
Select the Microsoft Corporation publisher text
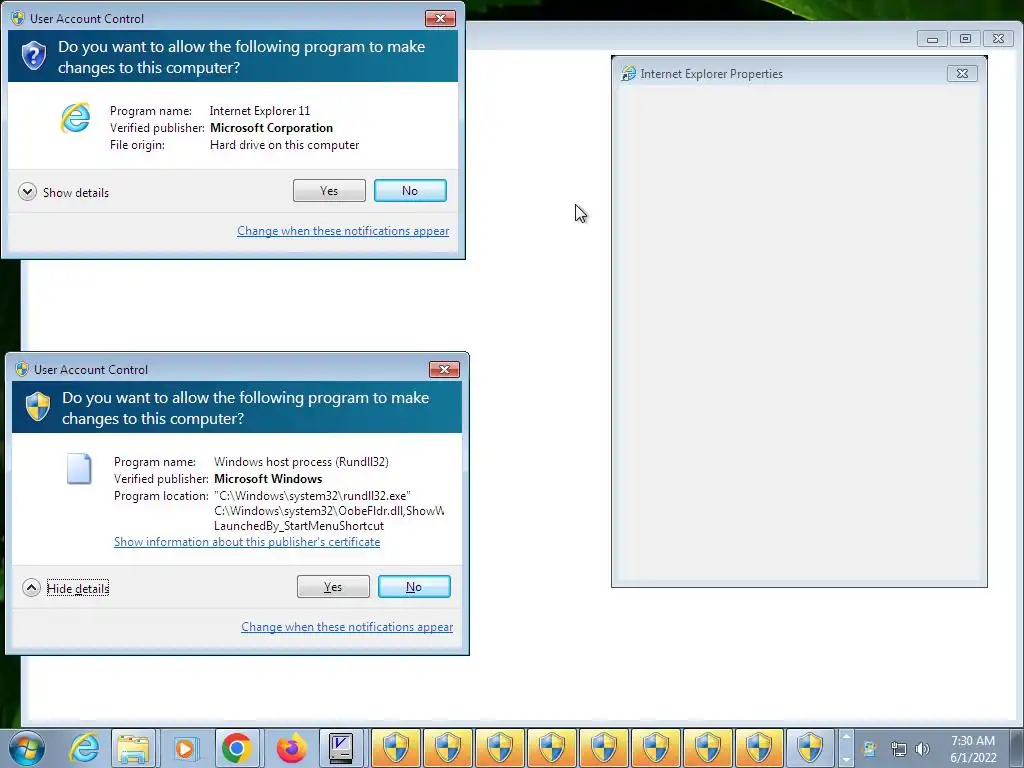pyautogui.click(x=271, y=128)
